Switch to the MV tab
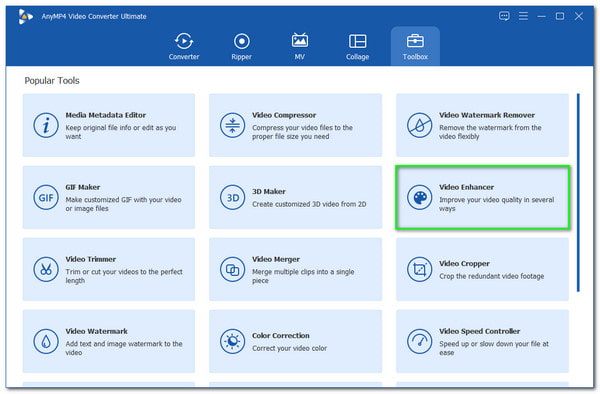The width and height of the screenshot is (600, 394). pos(300,46)
